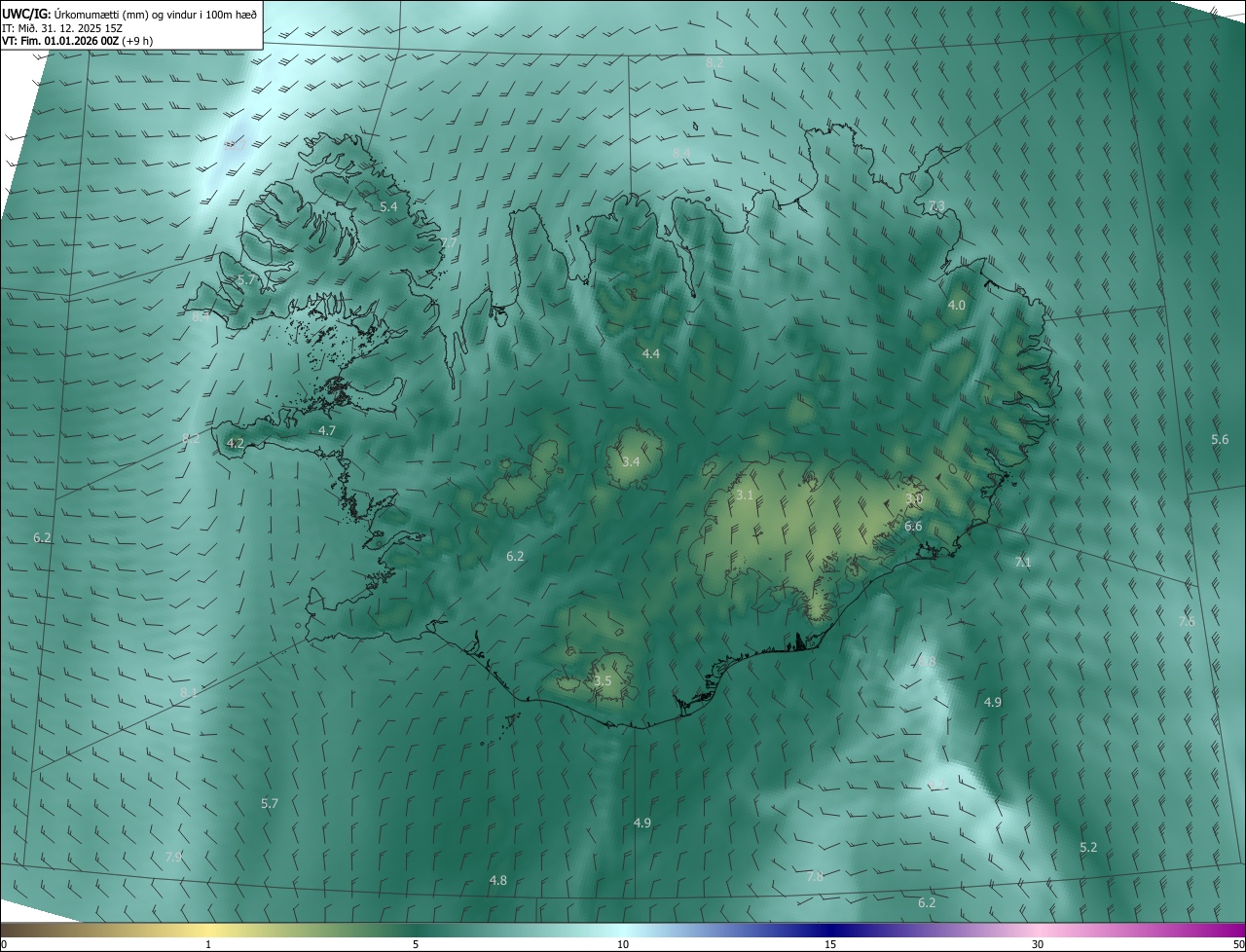The image size is (1246, 952).
Task: Click the color scale label 50
Action: click(x=1238, y=944)
